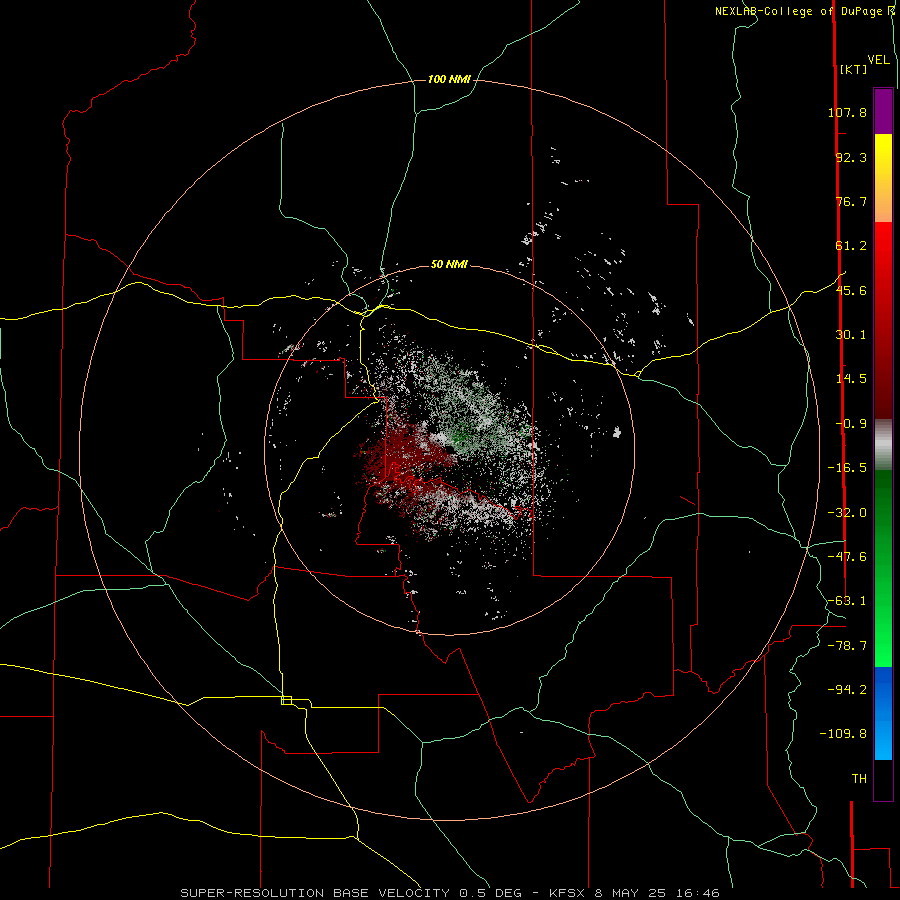
Task: Click the 30.1 value on velocity scale
Action: point(851,335)
